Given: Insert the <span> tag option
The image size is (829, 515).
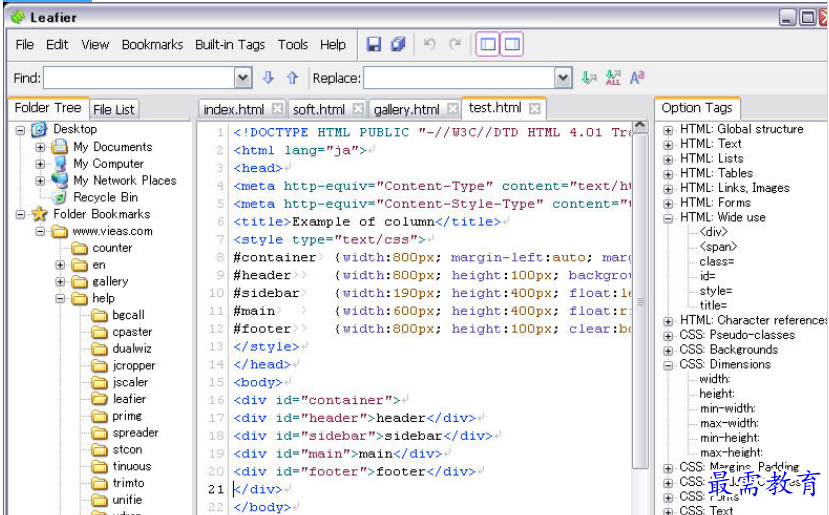Looking at the screenshot, I should [x=717, y=247].
